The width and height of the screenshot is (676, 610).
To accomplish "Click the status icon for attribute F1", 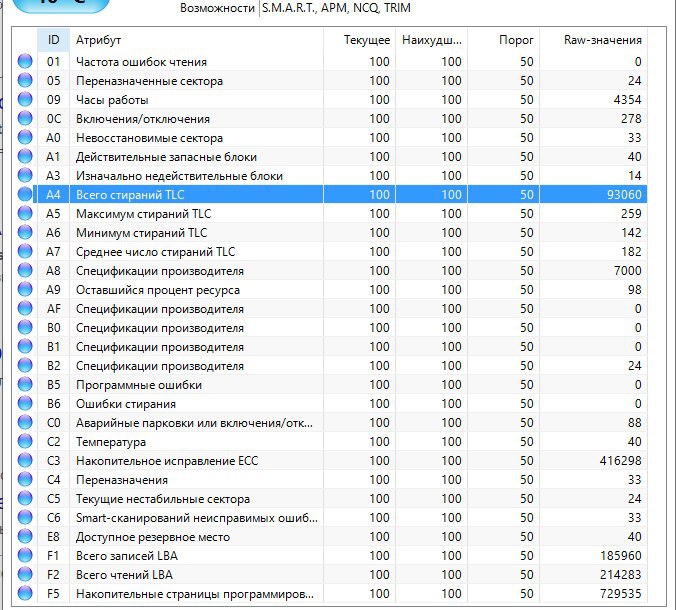I will pos(25,555).
